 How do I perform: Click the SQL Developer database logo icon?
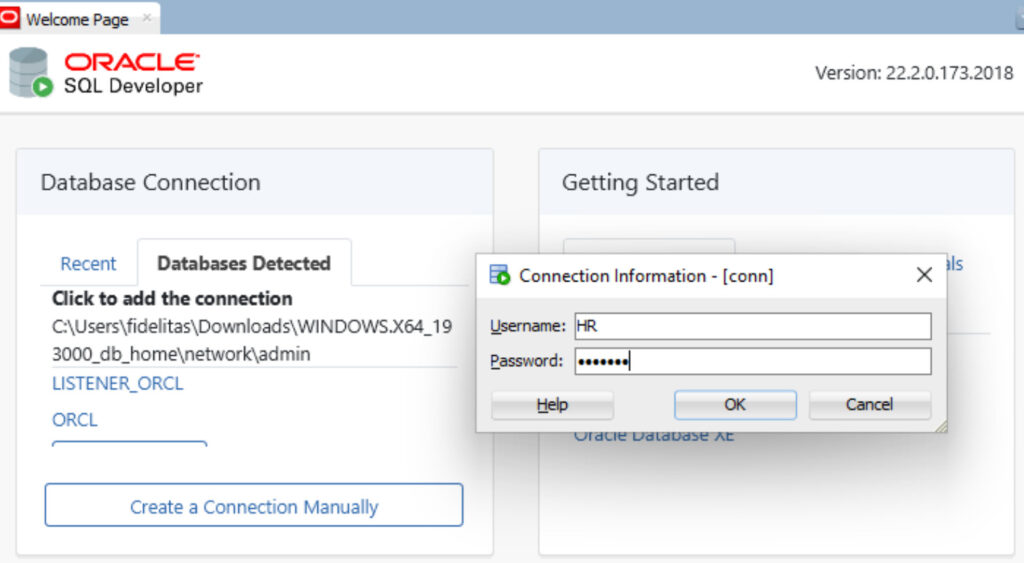30,72
